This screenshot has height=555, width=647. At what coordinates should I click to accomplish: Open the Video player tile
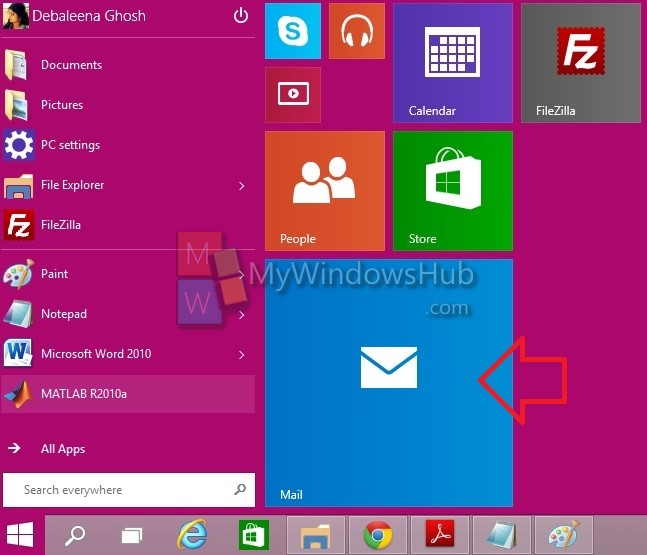coord(293,94)
